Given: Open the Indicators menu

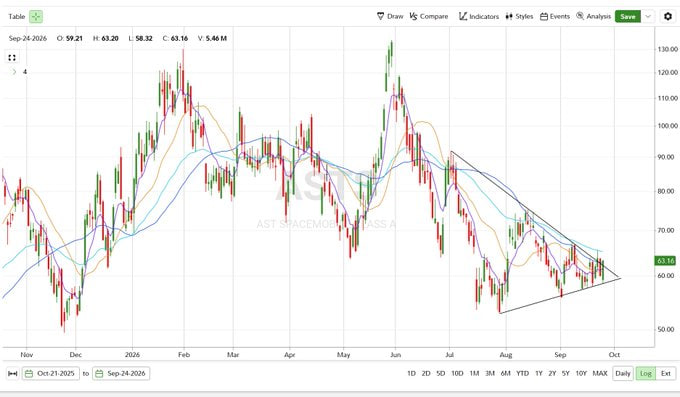Looking at the screenshot, I should [479, 16].
